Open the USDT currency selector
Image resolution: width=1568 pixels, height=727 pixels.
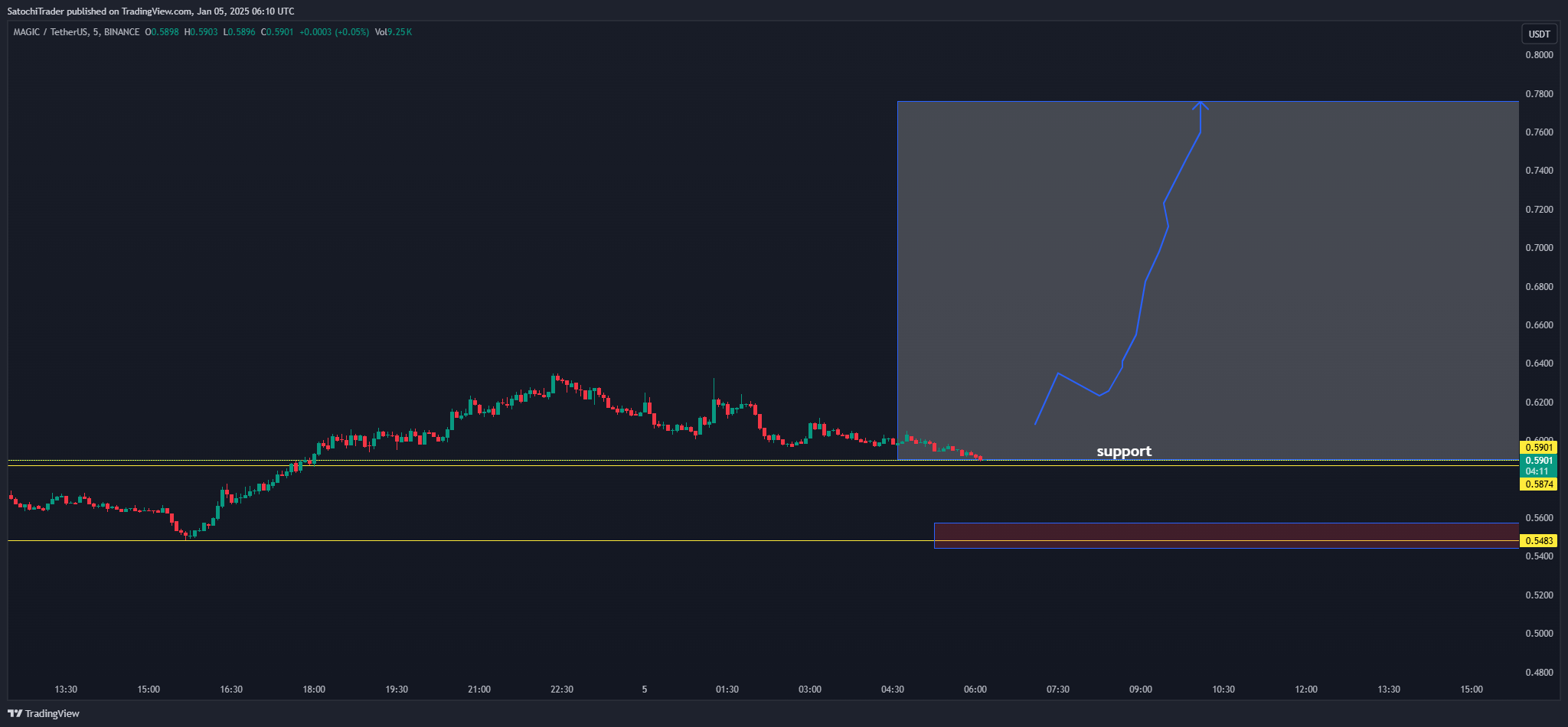point(1539,34)
